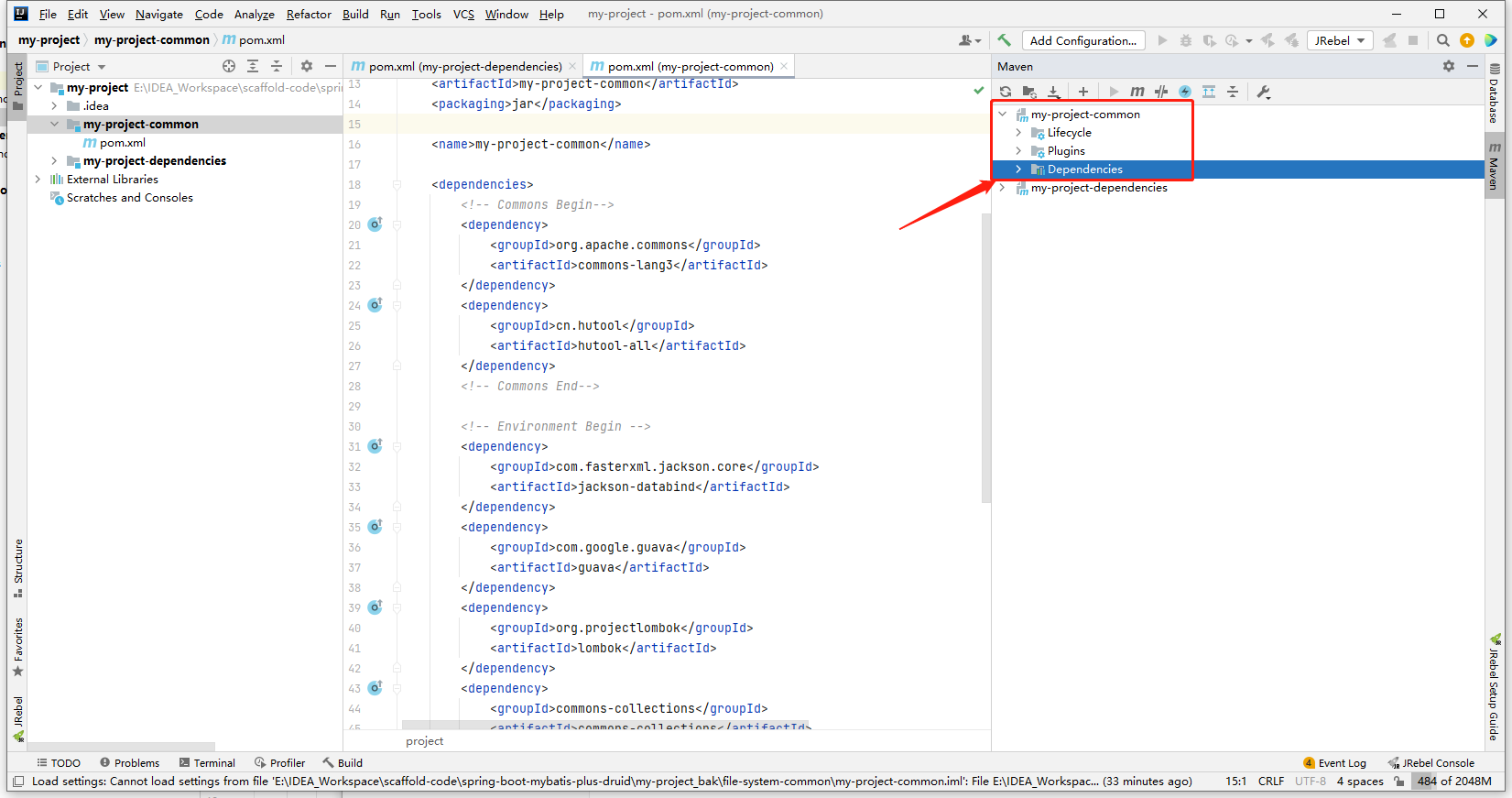
Task: Add a Maven project with plus icon
Action: [1083, 92]
